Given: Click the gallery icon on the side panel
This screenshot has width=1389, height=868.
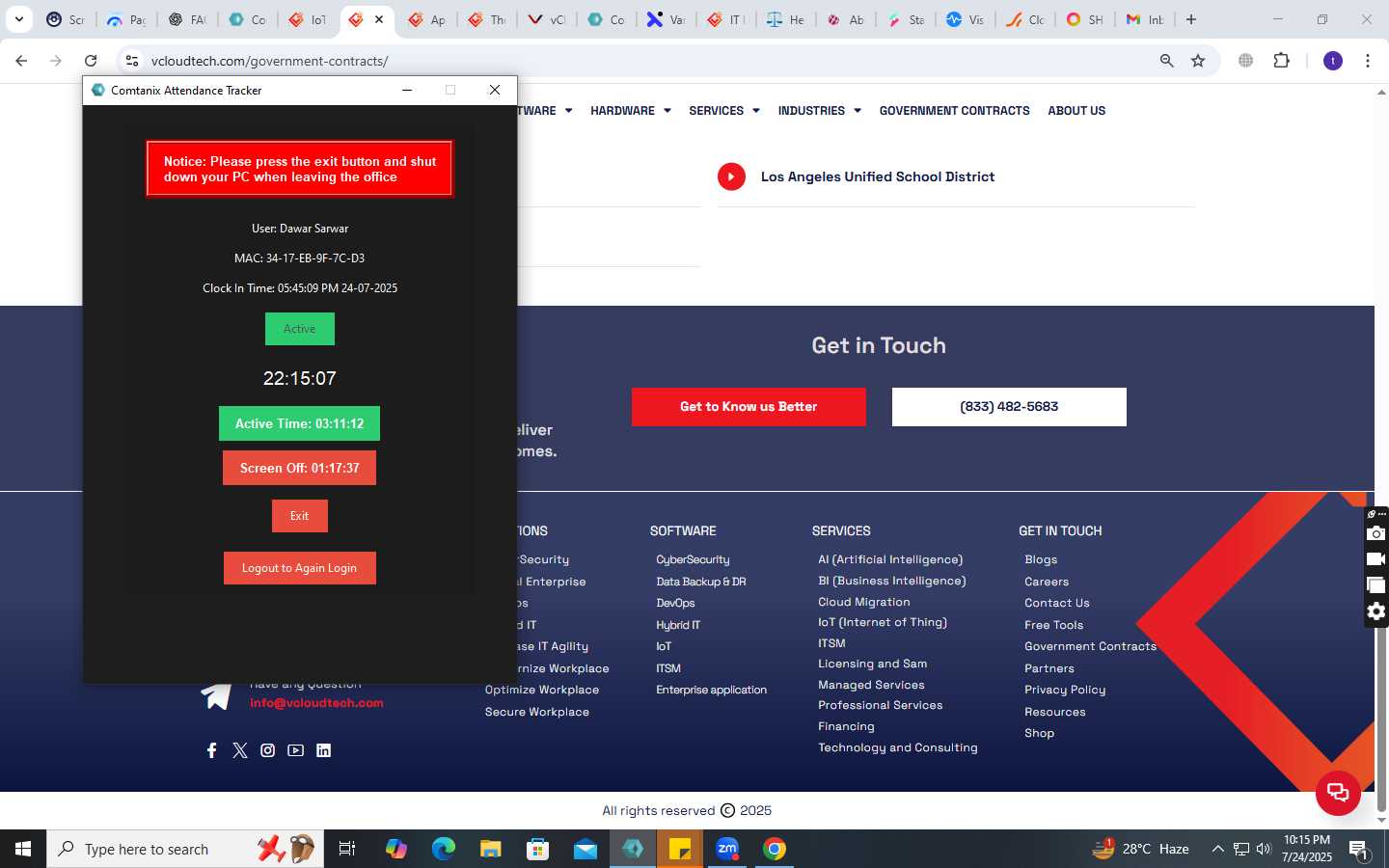Looking at the screenshot, I should (x=1376, y=585).
